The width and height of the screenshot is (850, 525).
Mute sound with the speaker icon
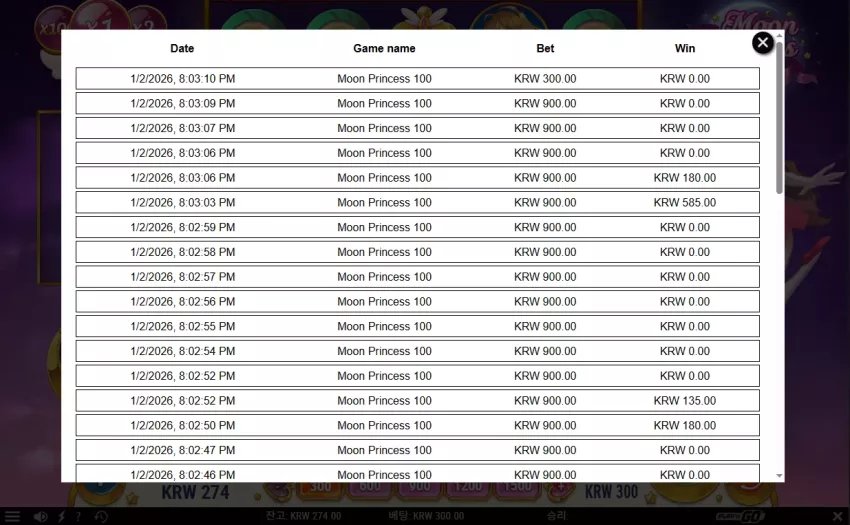click(41, 516)
